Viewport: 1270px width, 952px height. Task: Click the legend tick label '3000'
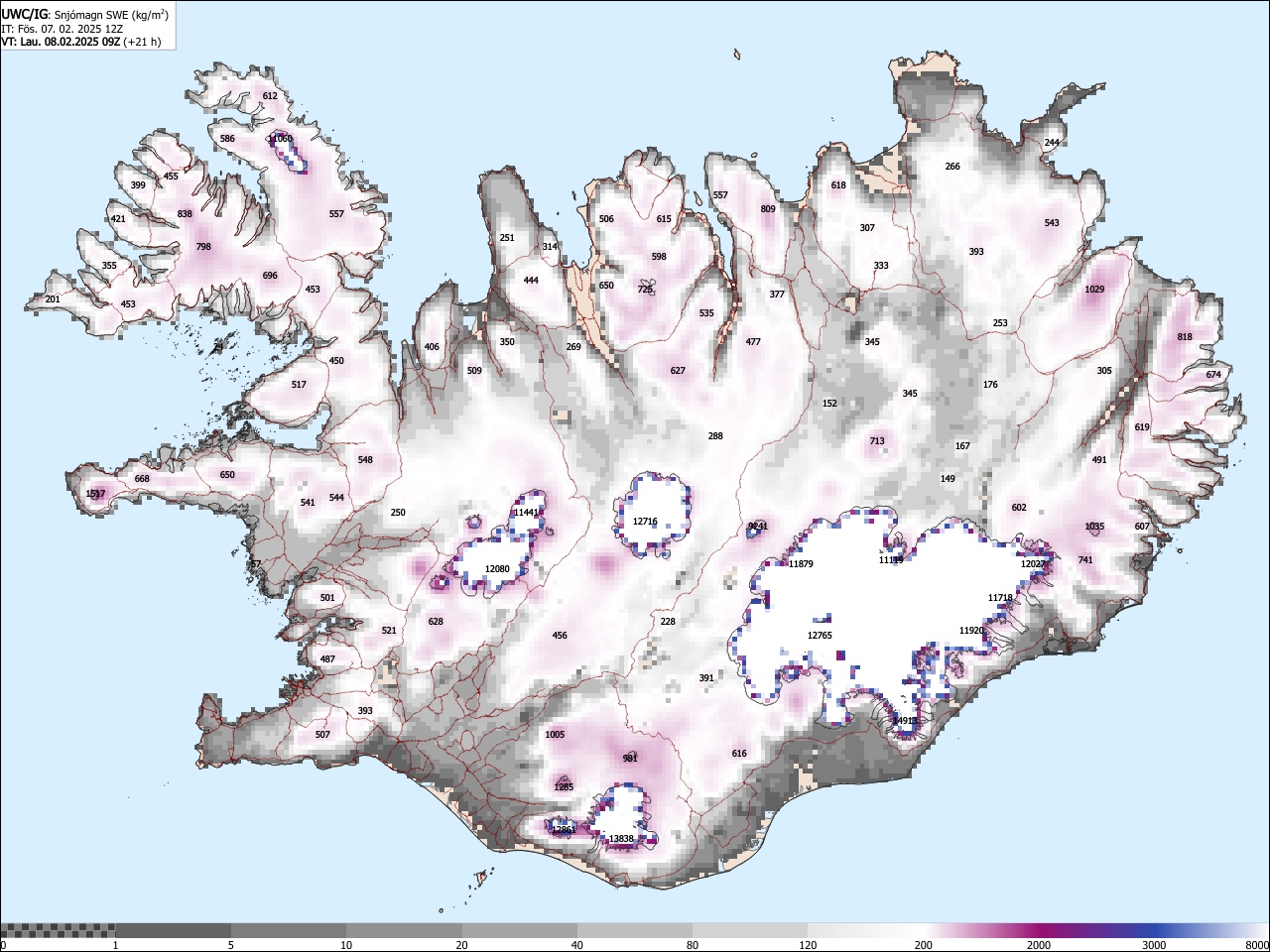(1154, 945)
